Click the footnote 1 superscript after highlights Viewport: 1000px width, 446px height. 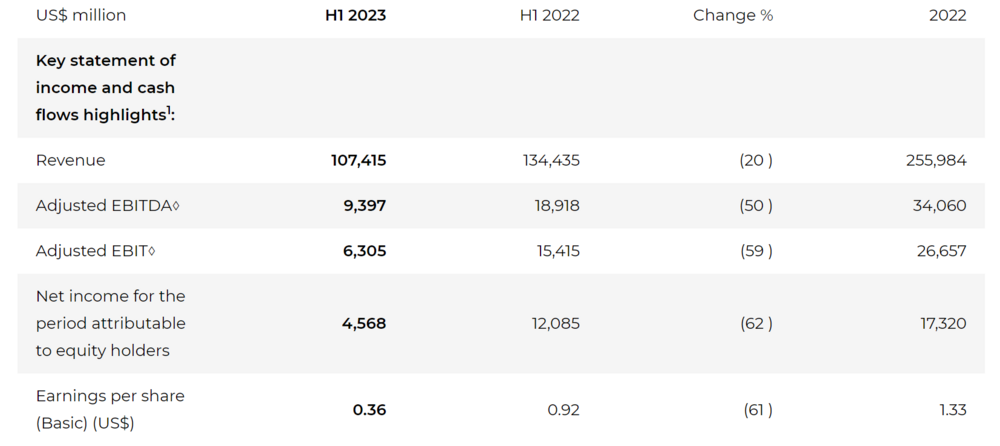click(x=167, y=109)
